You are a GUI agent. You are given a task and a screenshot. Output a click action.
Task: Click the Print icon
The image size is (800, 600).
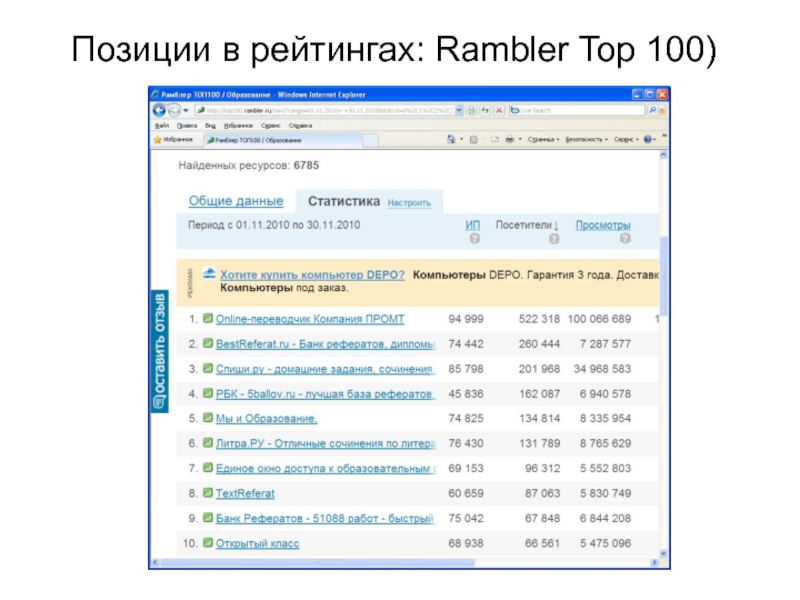tap(509, 139)
